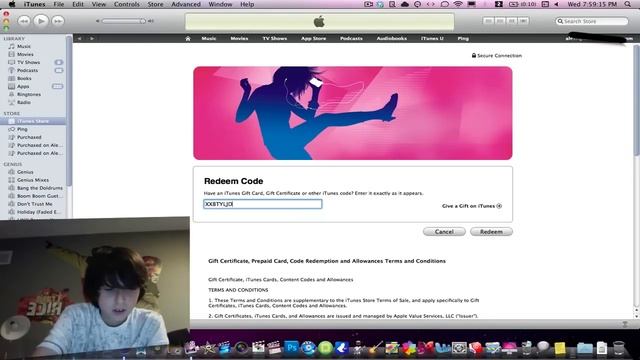The image size is (640, 360).
Task: Select Radio in the library sidebar
Action: click(24, 102)
